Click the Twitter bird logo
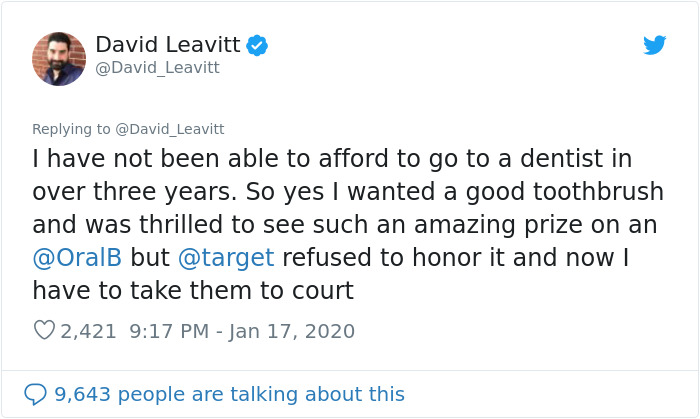 pyautogui.click(x=654, y=45)
